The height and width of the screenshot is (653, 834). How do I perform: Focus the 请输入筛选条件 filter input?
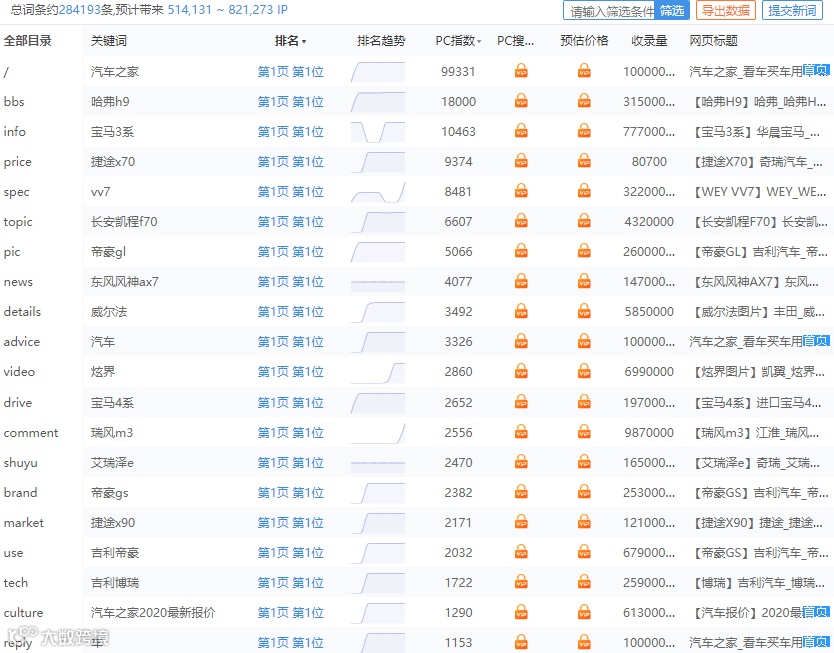click(610, 11)
